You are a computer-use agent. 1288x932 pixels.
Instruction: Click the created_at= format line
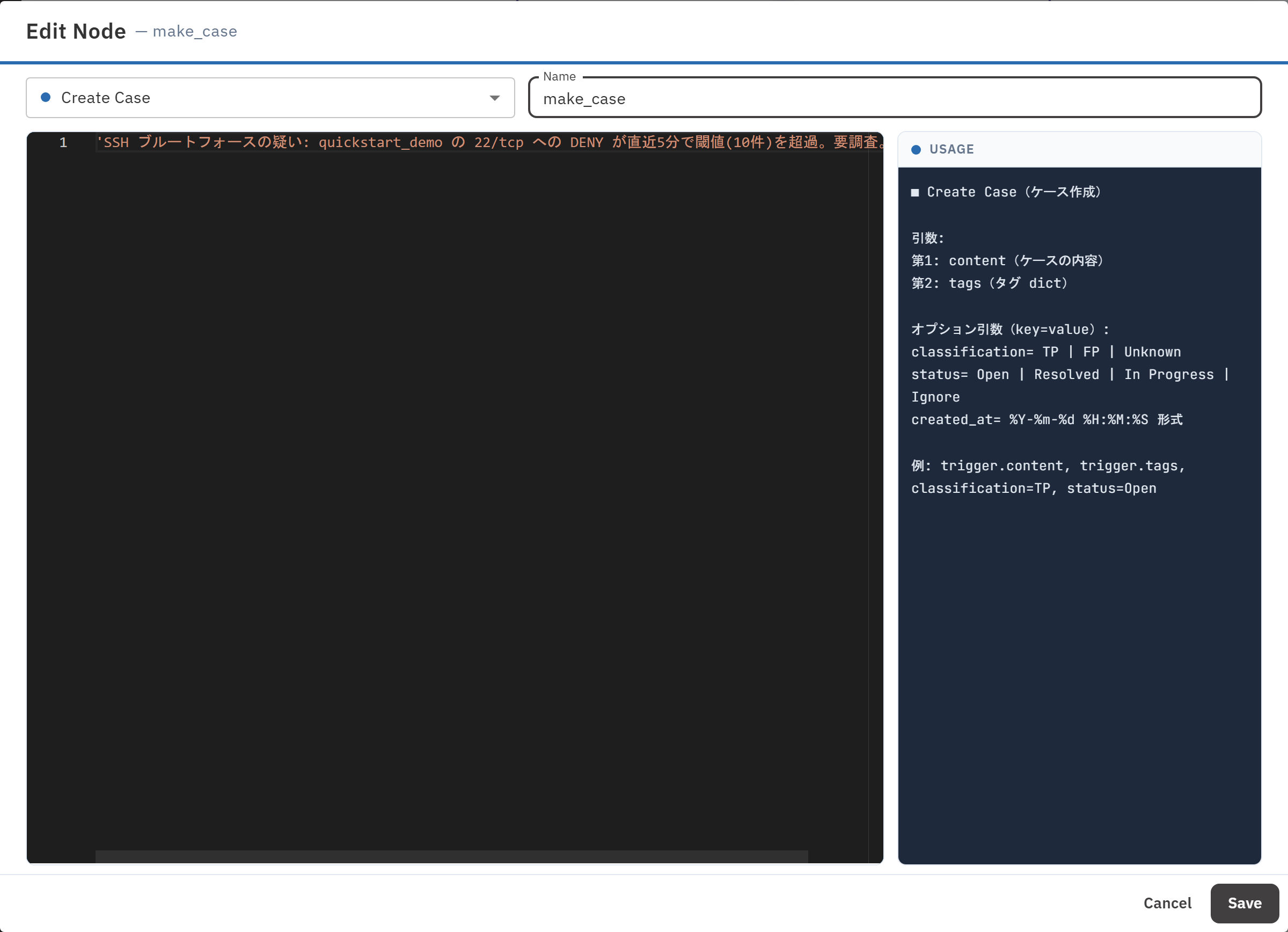pyautogui.click(x=1046, y=420)
